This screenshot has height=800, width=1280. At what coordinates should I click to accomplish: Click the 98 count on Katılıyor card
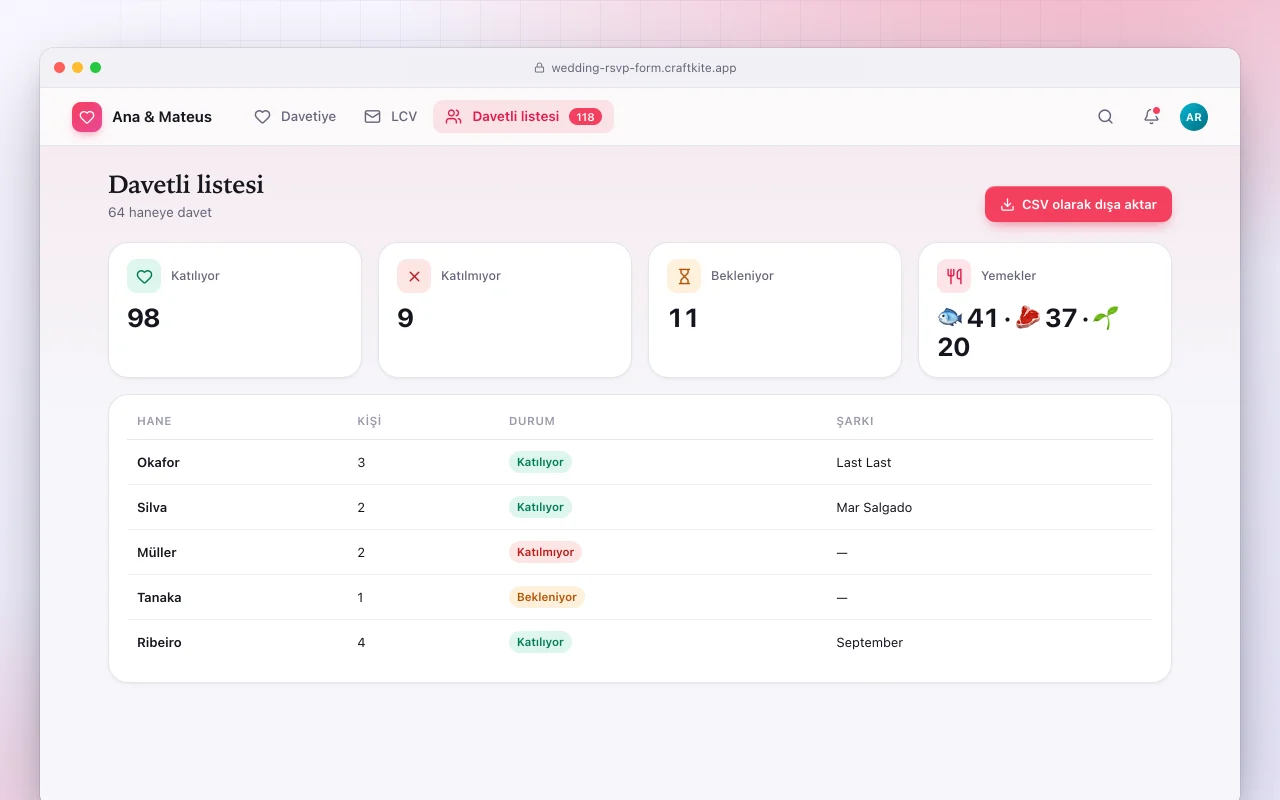click(x=144, y=318)
